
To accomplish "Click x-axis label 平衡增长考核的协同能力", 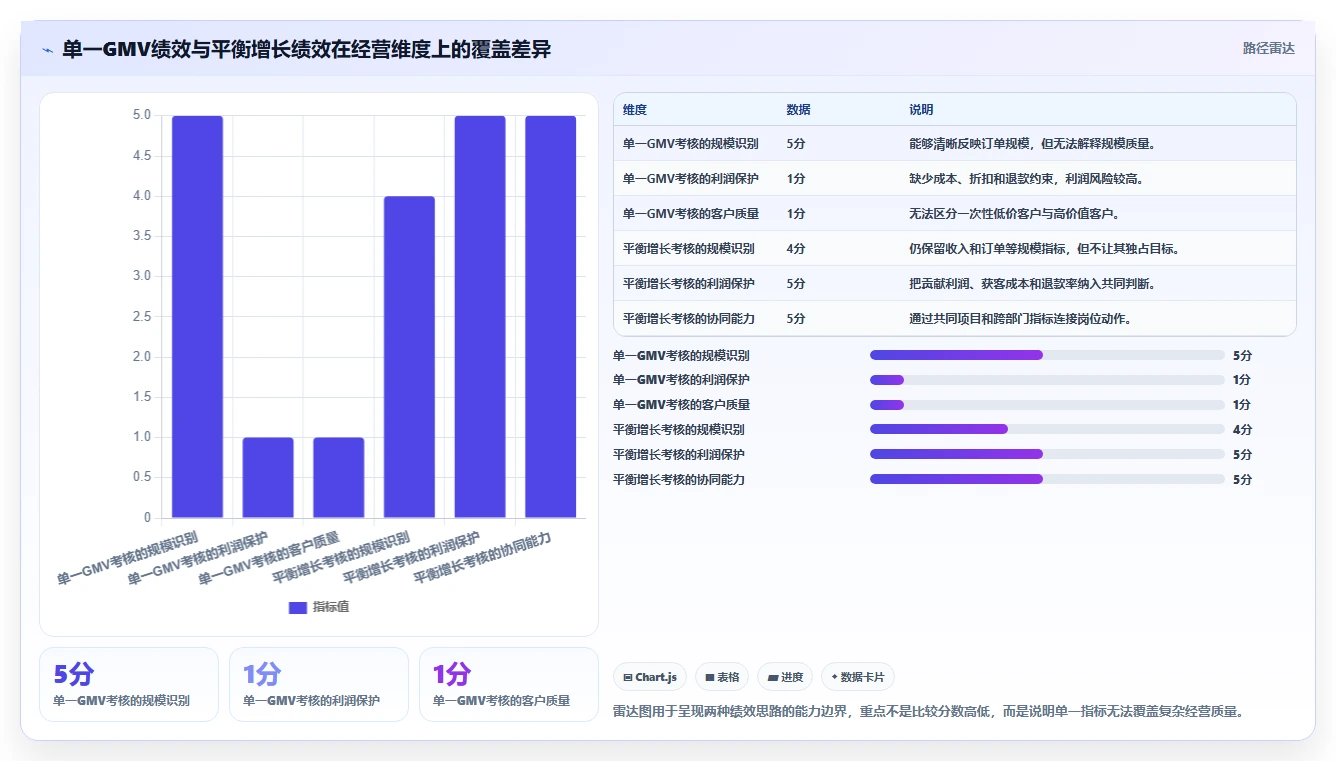I will coord(483,557).
